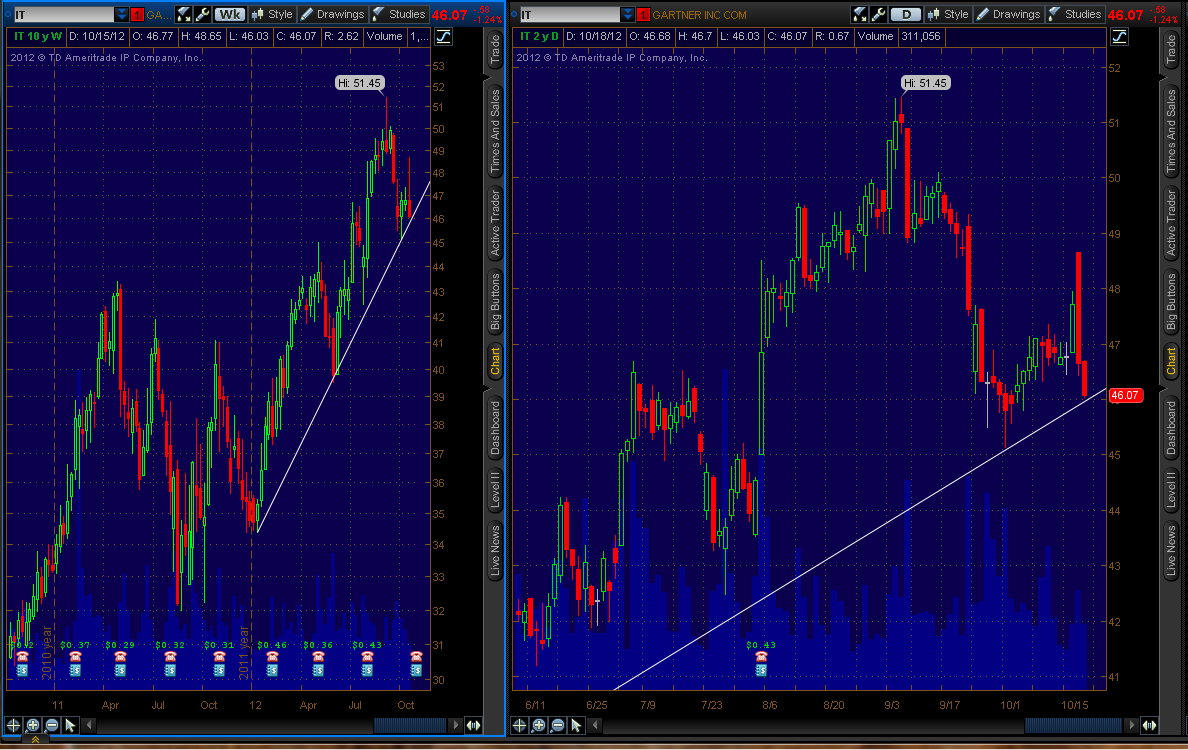Open Big Buttons tab beside right chart
The image size is (1188, 750).
pos(1170,302)
